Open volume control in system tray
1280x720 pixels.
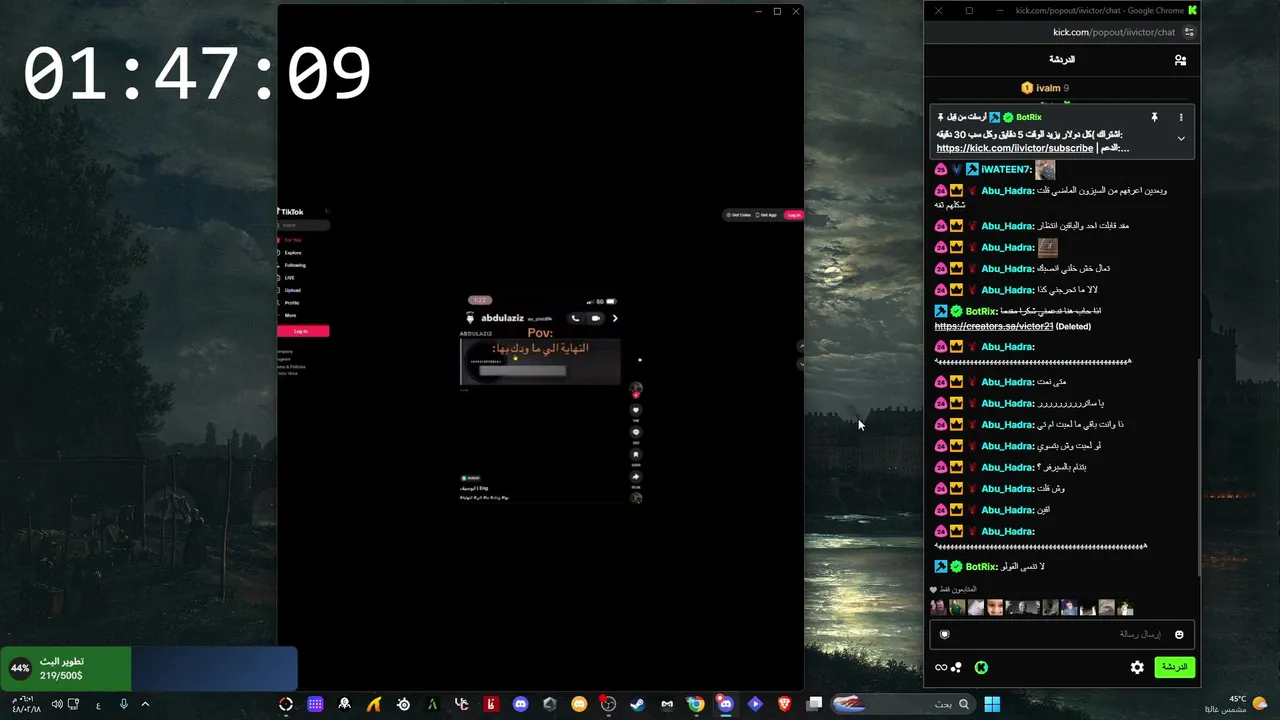point(57,704)
